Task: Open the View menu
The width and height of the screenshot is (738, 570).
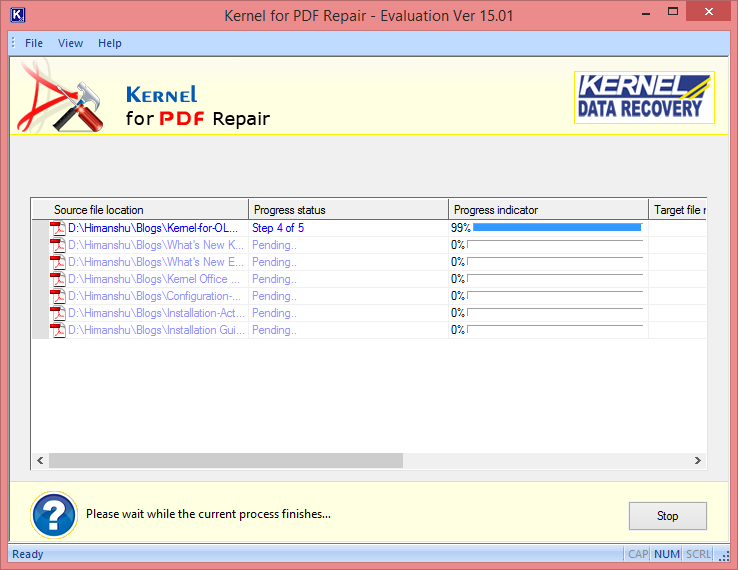Action: click(x=71, y=43)
